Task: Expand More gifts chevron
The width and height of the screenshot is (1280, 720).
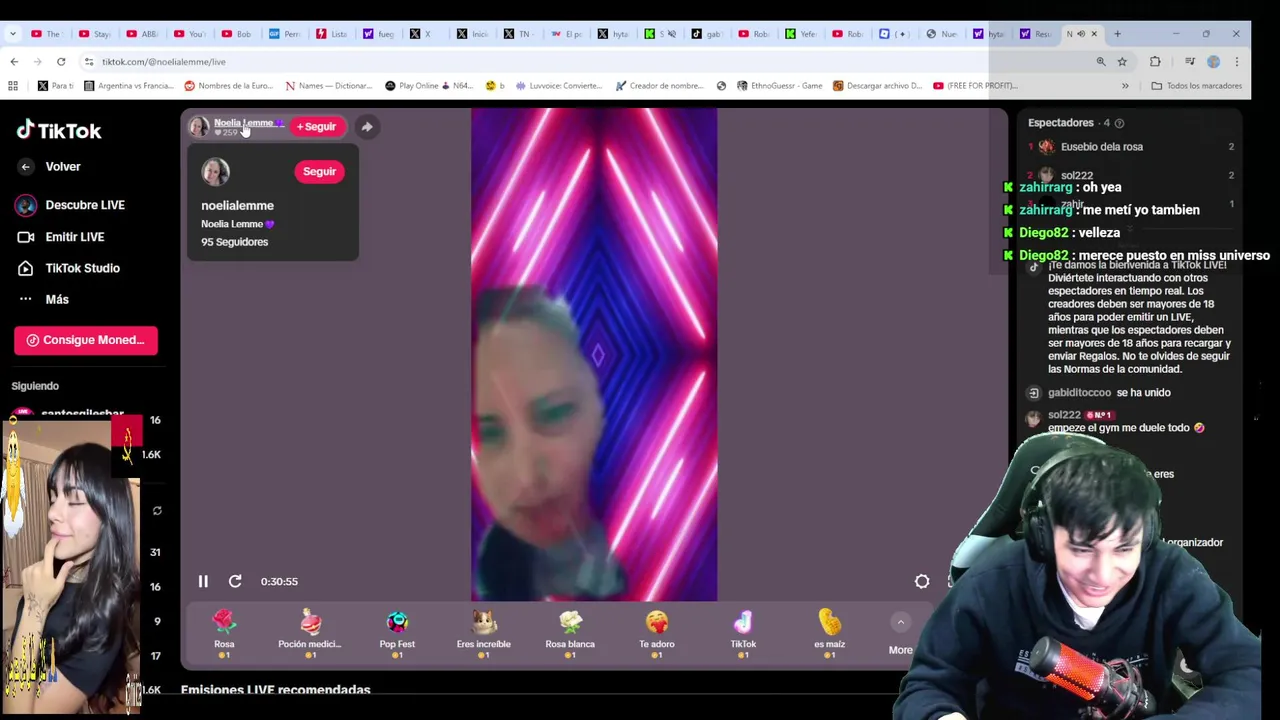Action: (900, 622)
